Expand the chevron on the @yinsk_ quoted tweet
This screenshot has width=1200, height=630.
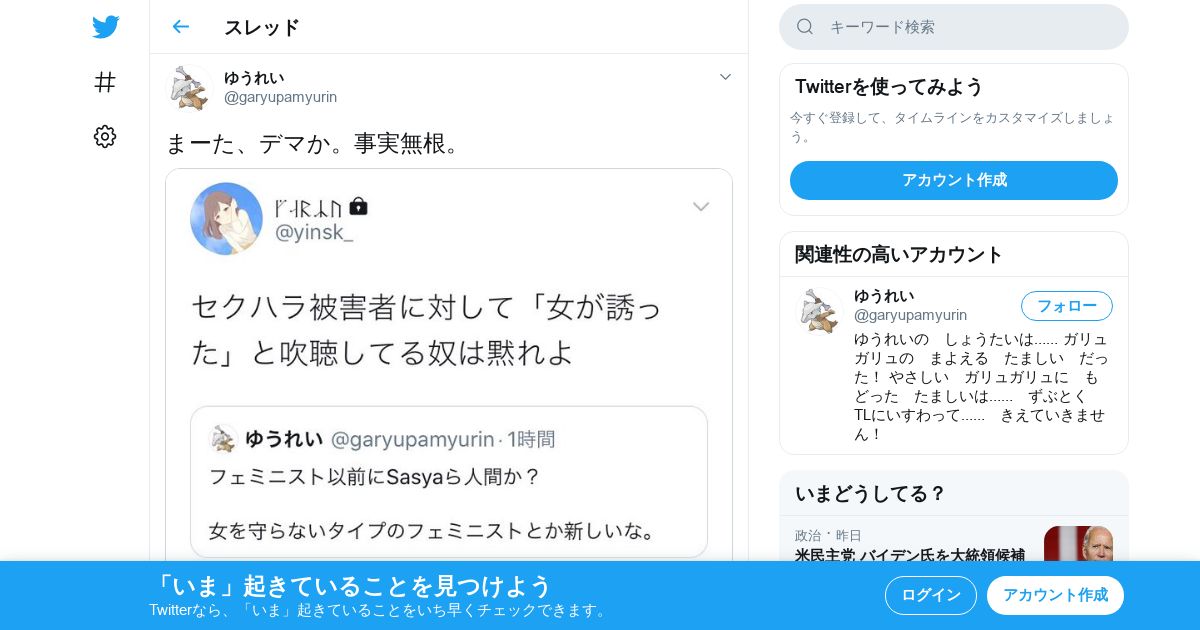[x=701, y=207]
